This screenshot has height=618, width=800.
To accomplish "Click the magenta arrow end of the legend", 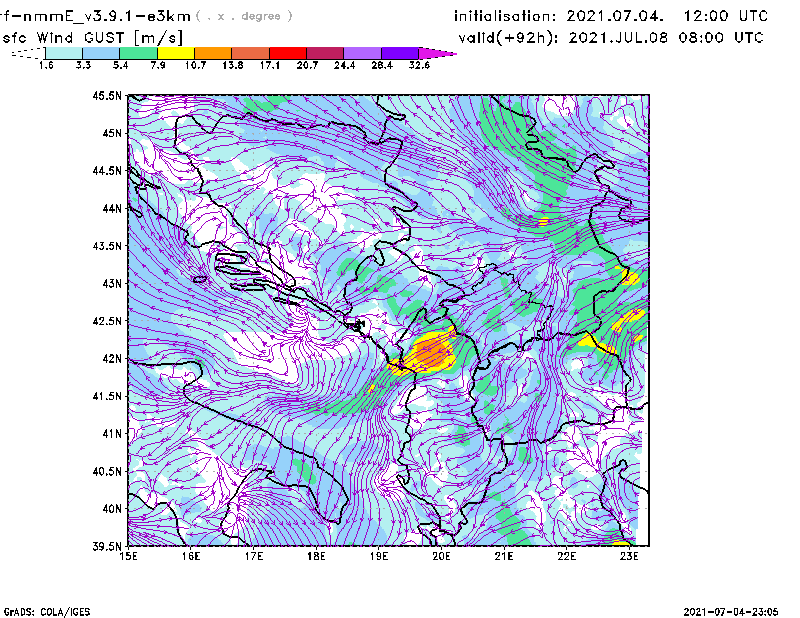I will pyautogui.click(x=436, y=53).
